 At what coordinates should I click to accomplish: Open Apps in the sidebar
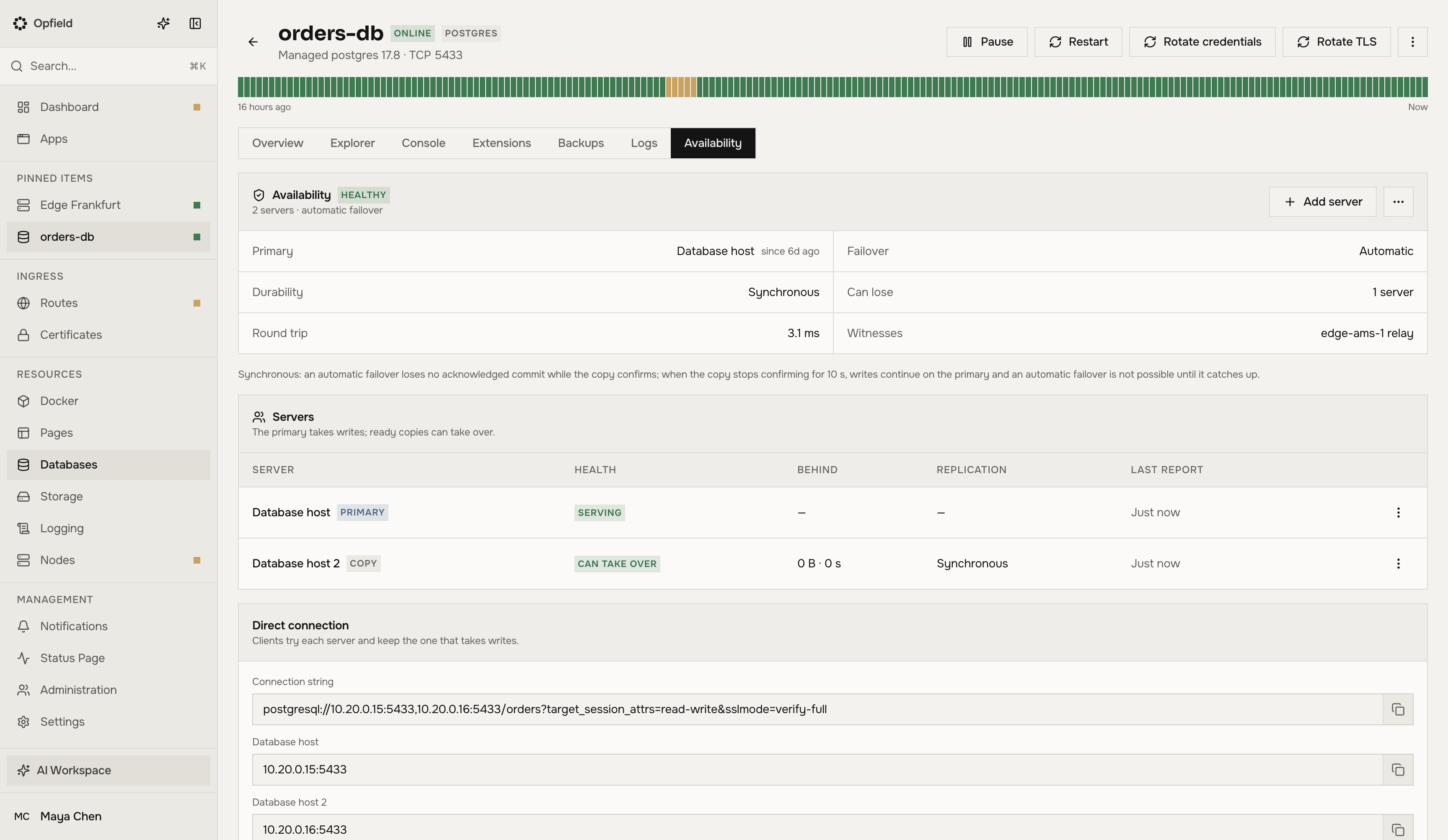pyautogui.click(x=109, y=139)
